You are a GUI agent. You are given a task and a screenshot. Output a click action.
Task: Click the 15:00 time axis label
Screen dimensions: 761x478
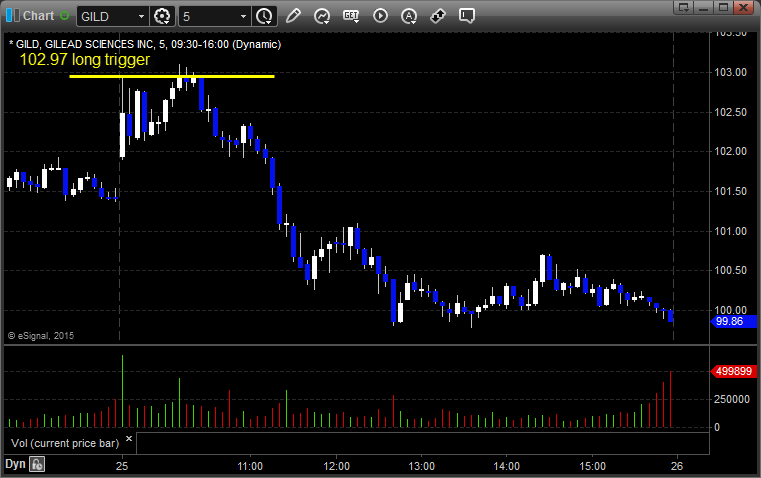592,466
